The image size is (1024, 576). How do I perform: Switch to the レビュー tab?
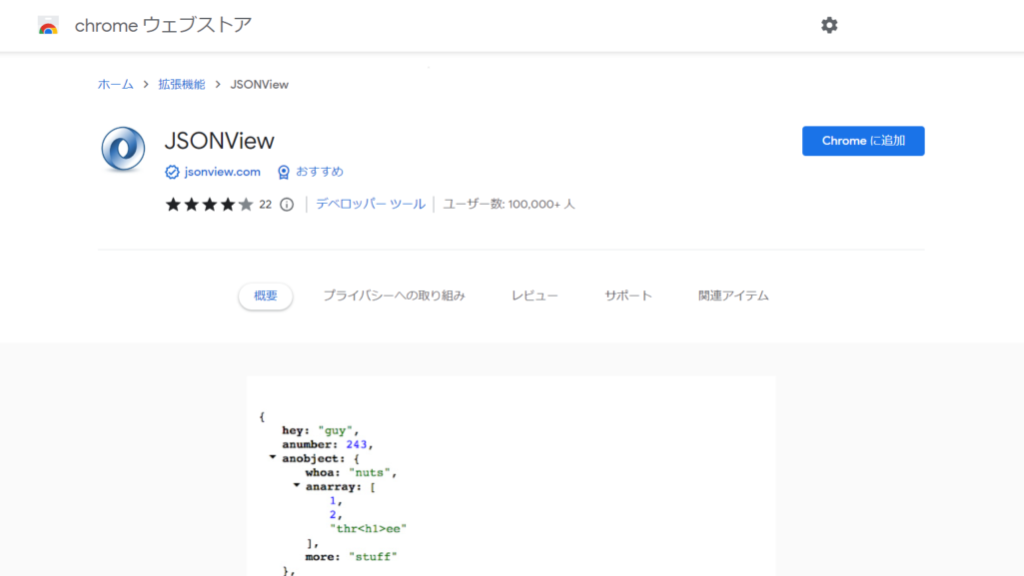coord(534,295)
